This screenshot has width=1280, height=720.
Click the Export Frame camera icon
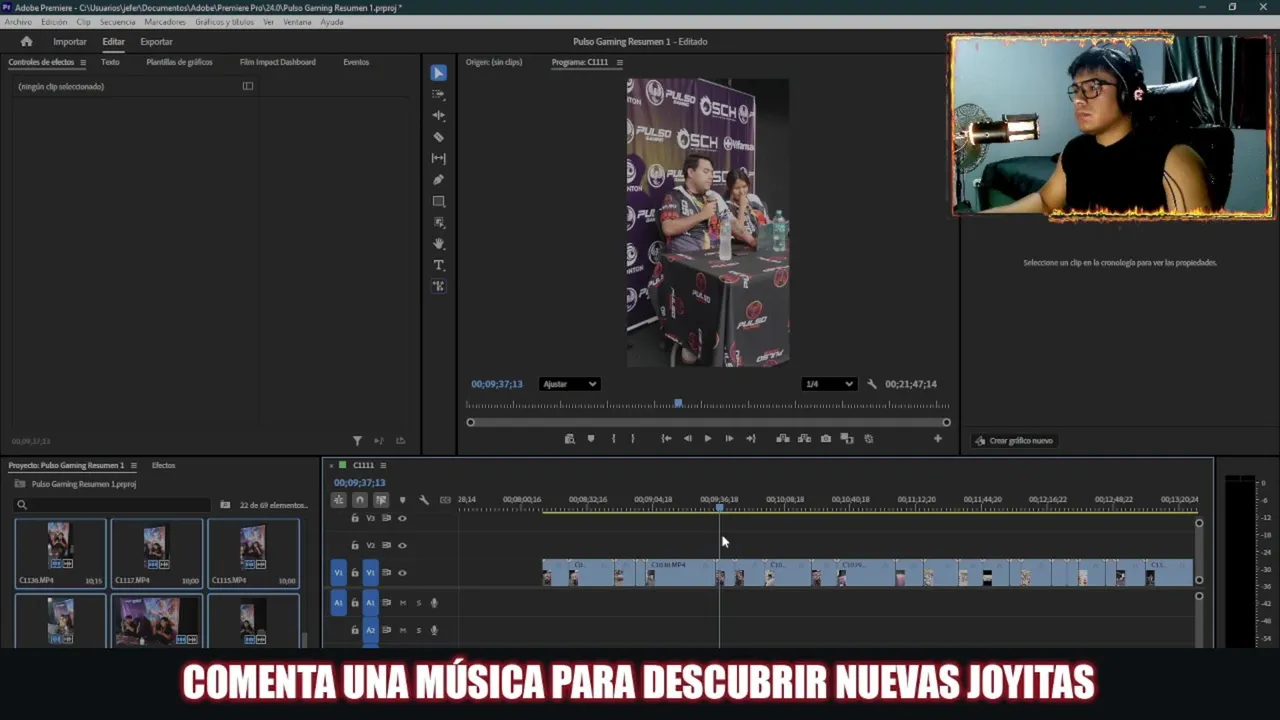(825, 438)
